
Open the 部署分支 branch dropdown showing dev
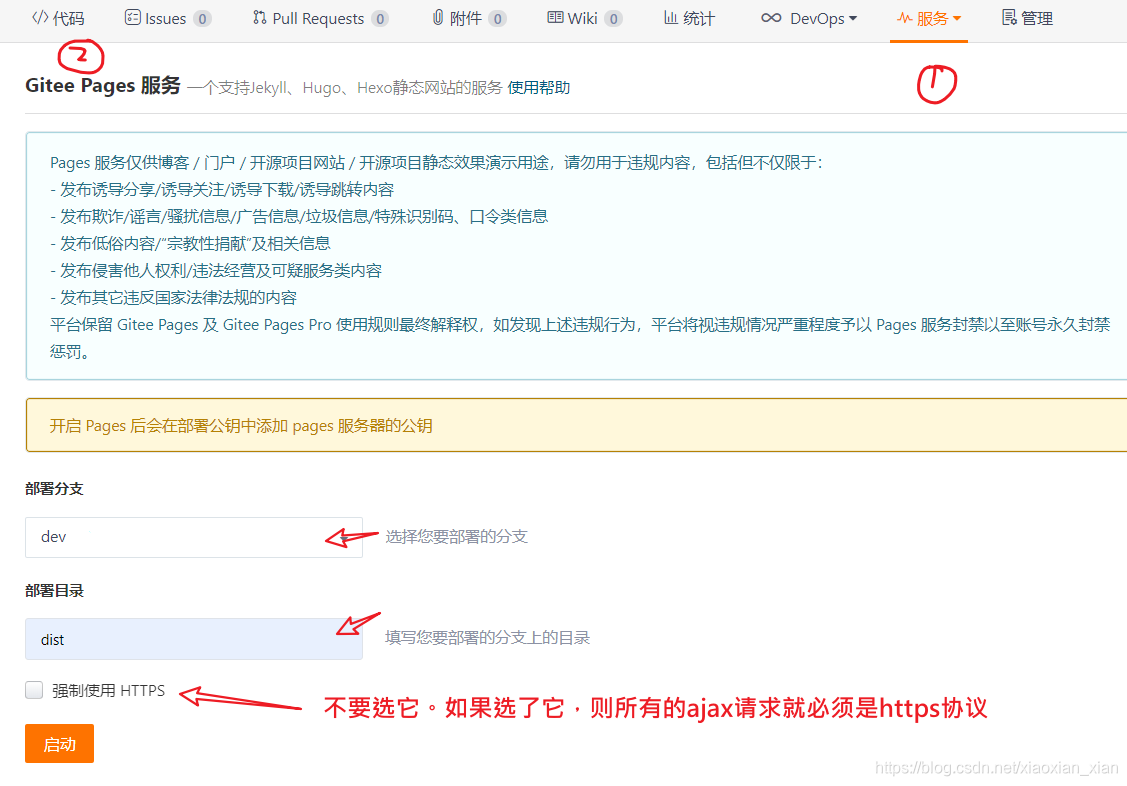[194, 537]
